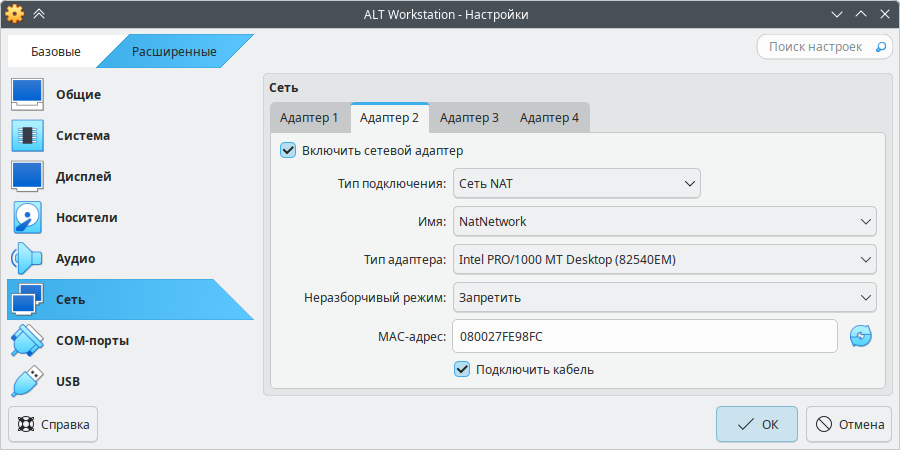Expand the Тип адаптера dropdown list
Viewport: 900px width, 450px height.
[x=664, y=260]
